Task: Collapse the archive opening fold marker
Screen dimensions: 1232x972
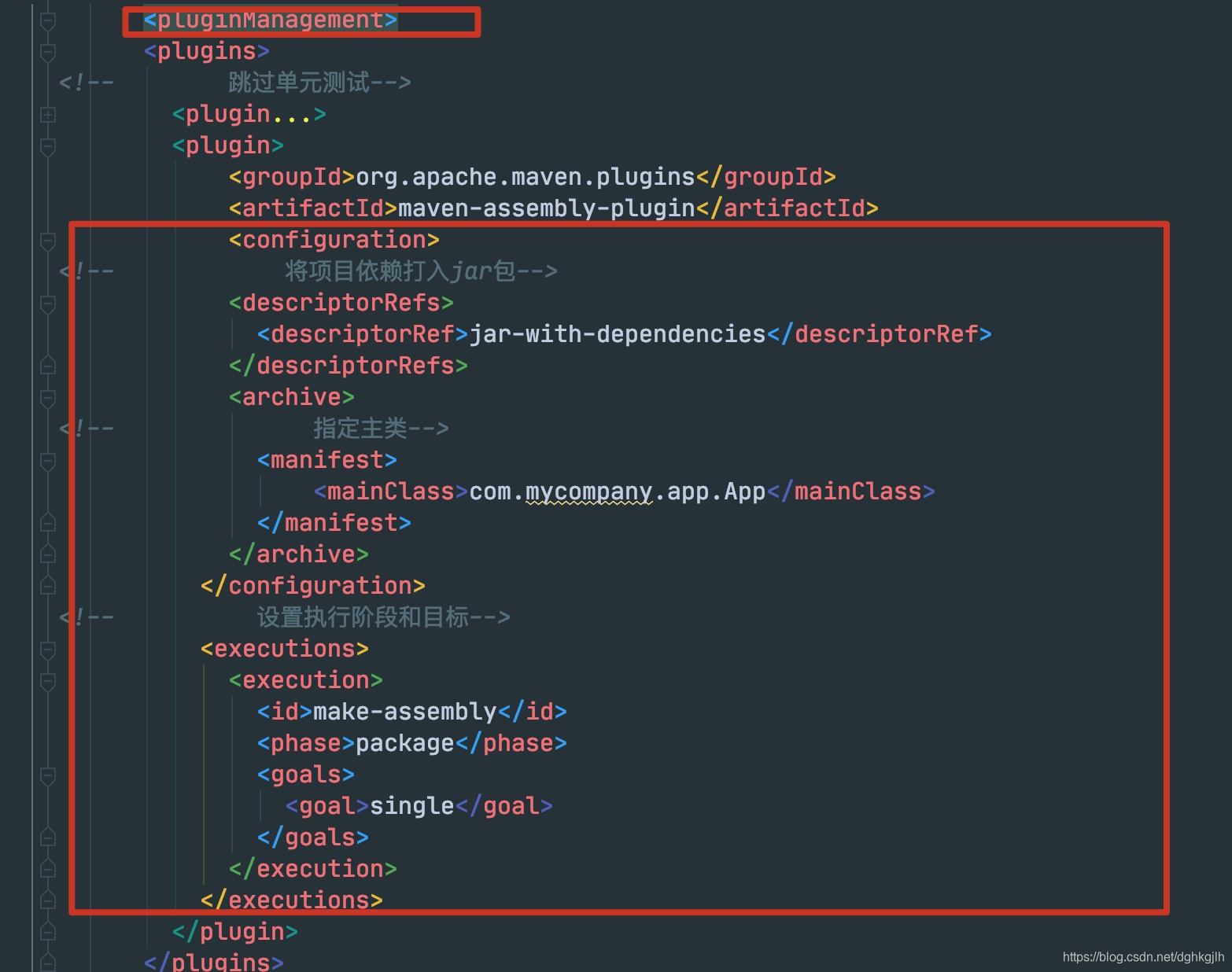Action: click(x=48, y=399)
